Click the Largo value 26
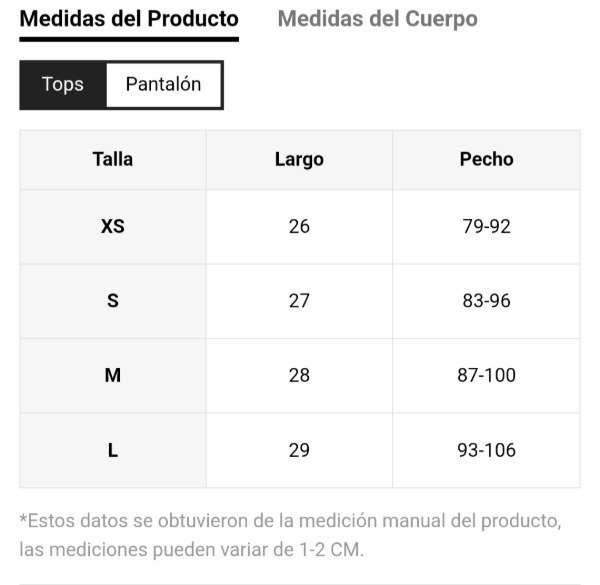Image resolution: width=600 pixels, height=585 pixels. 299,226
